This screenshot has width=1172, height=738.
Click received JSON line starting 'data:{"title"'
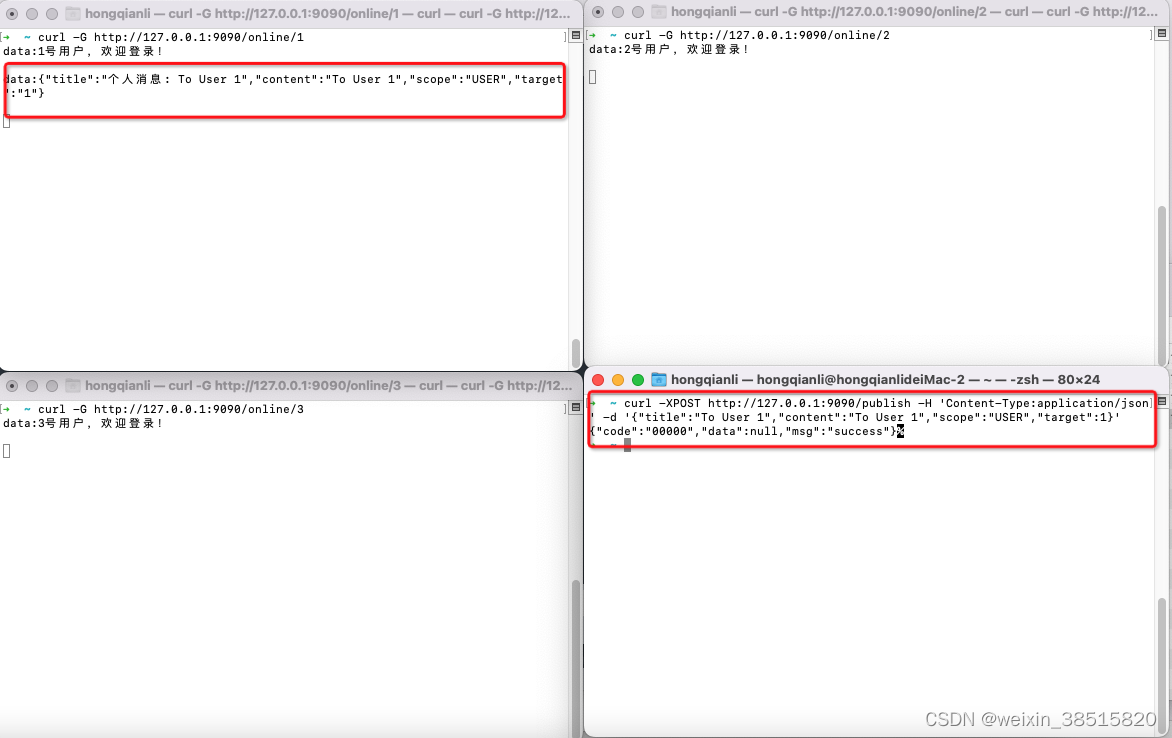[x=283, y=79]
